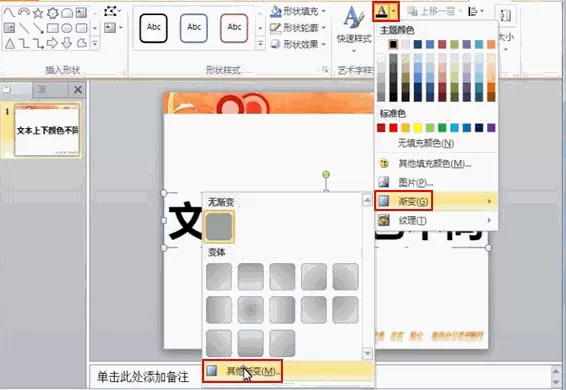Choose yellow from 标准色 standard colors
The width and height of the screenshot is (566, 390).
point(418,128)
